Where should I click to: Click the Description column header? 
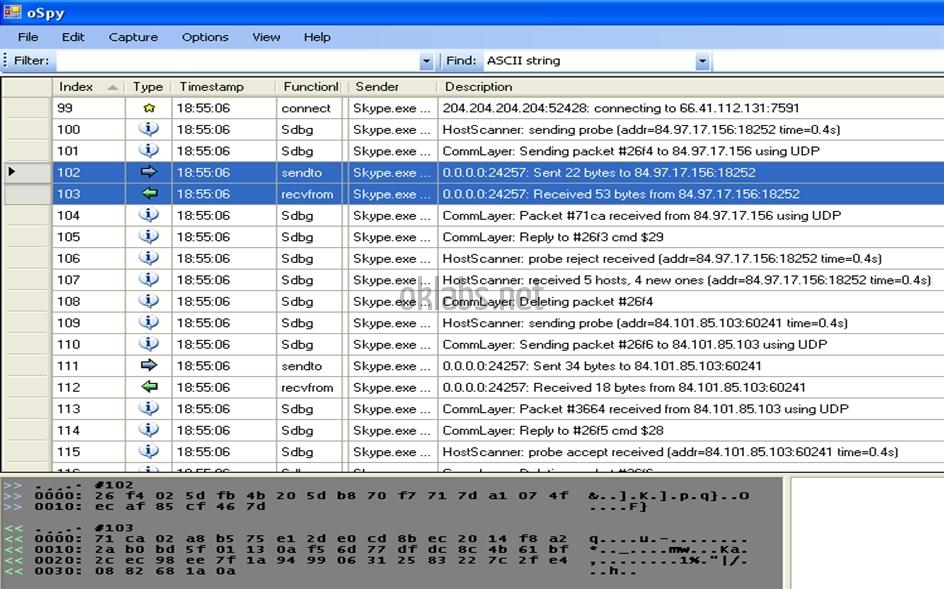point(478,87)
